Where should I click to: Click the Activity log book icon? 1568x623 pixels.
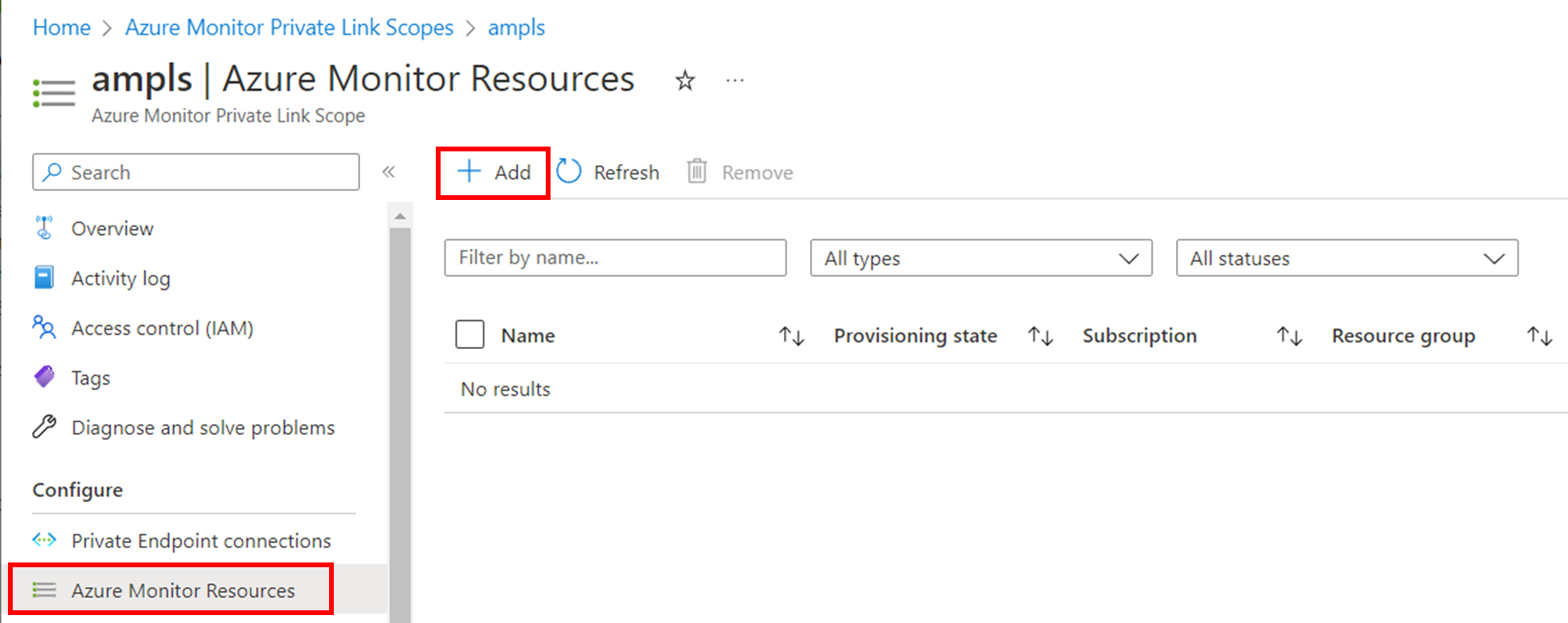pyautogui.click(x=44, y=277)
